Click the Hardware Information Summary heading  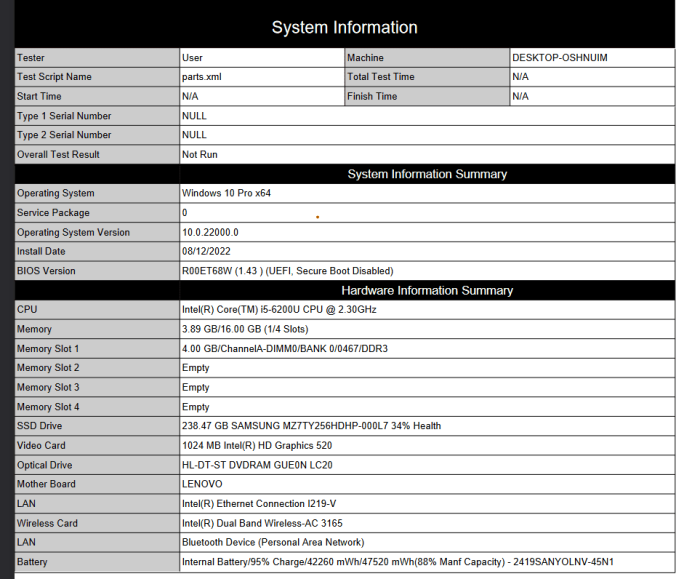coord(427,291)
